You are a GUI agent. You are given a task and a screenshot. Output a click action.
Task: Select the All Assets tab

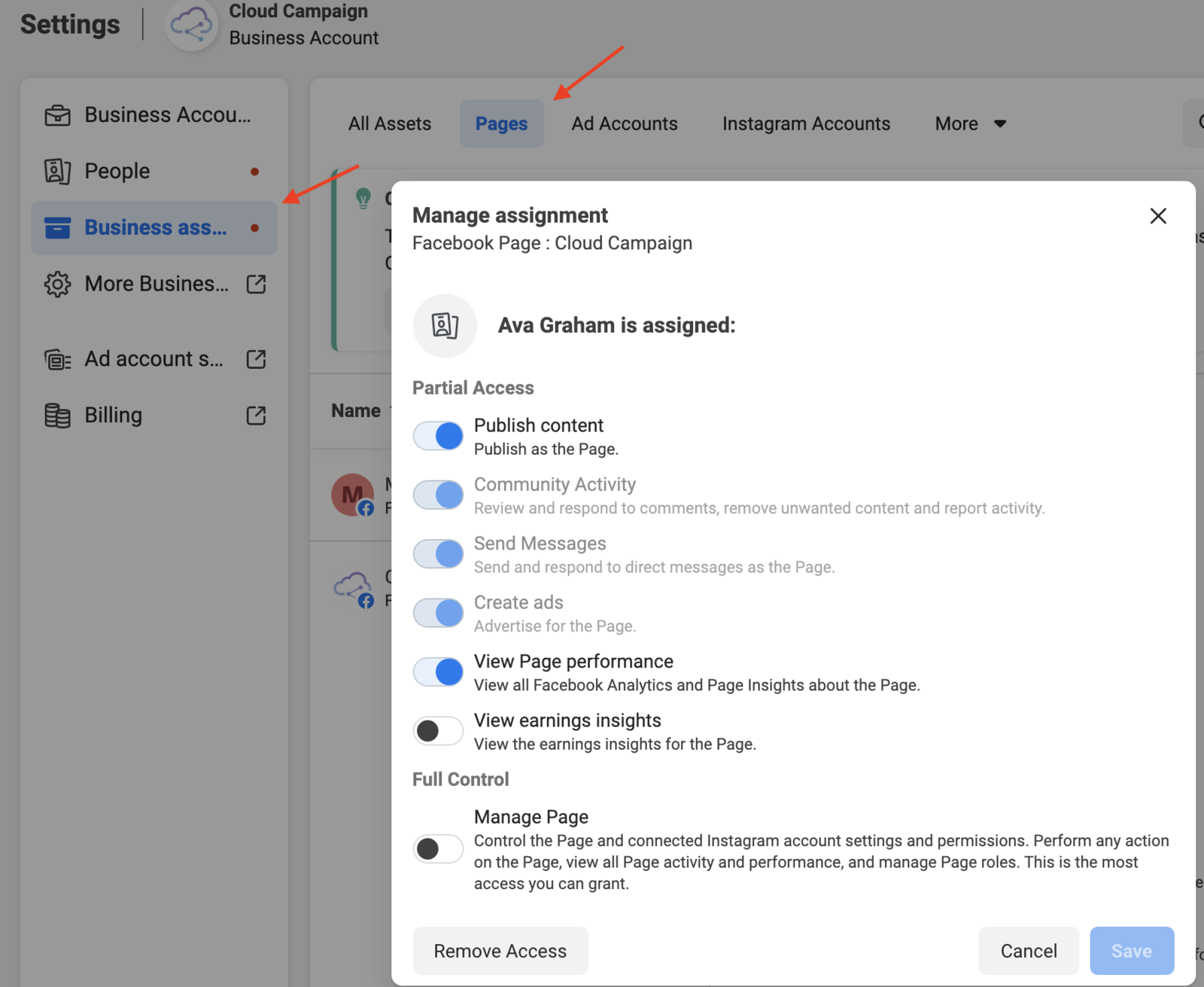tap(389, 123)
